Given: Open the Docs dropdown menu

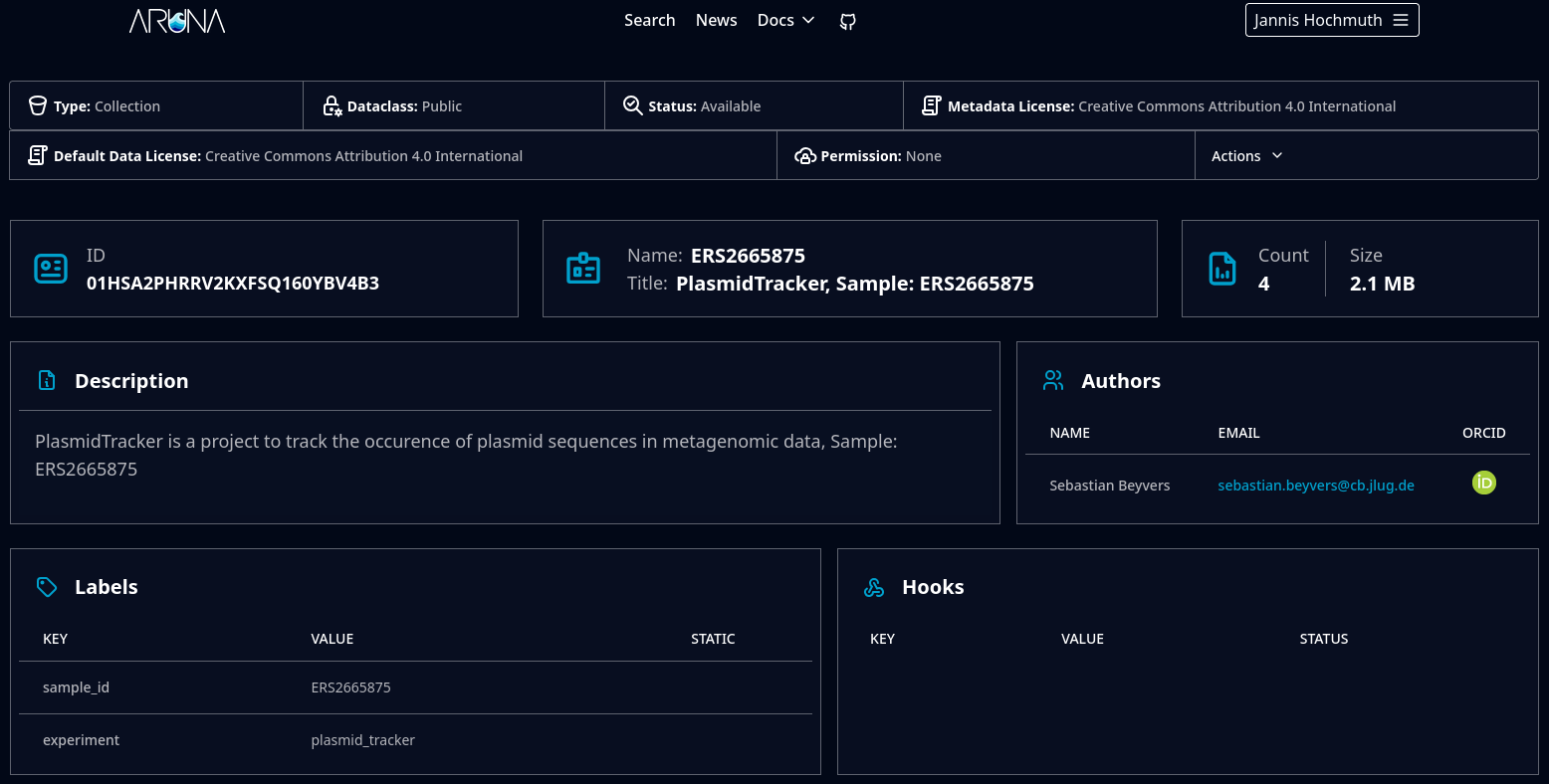Looking at the screenshot, I should (785, 20).
